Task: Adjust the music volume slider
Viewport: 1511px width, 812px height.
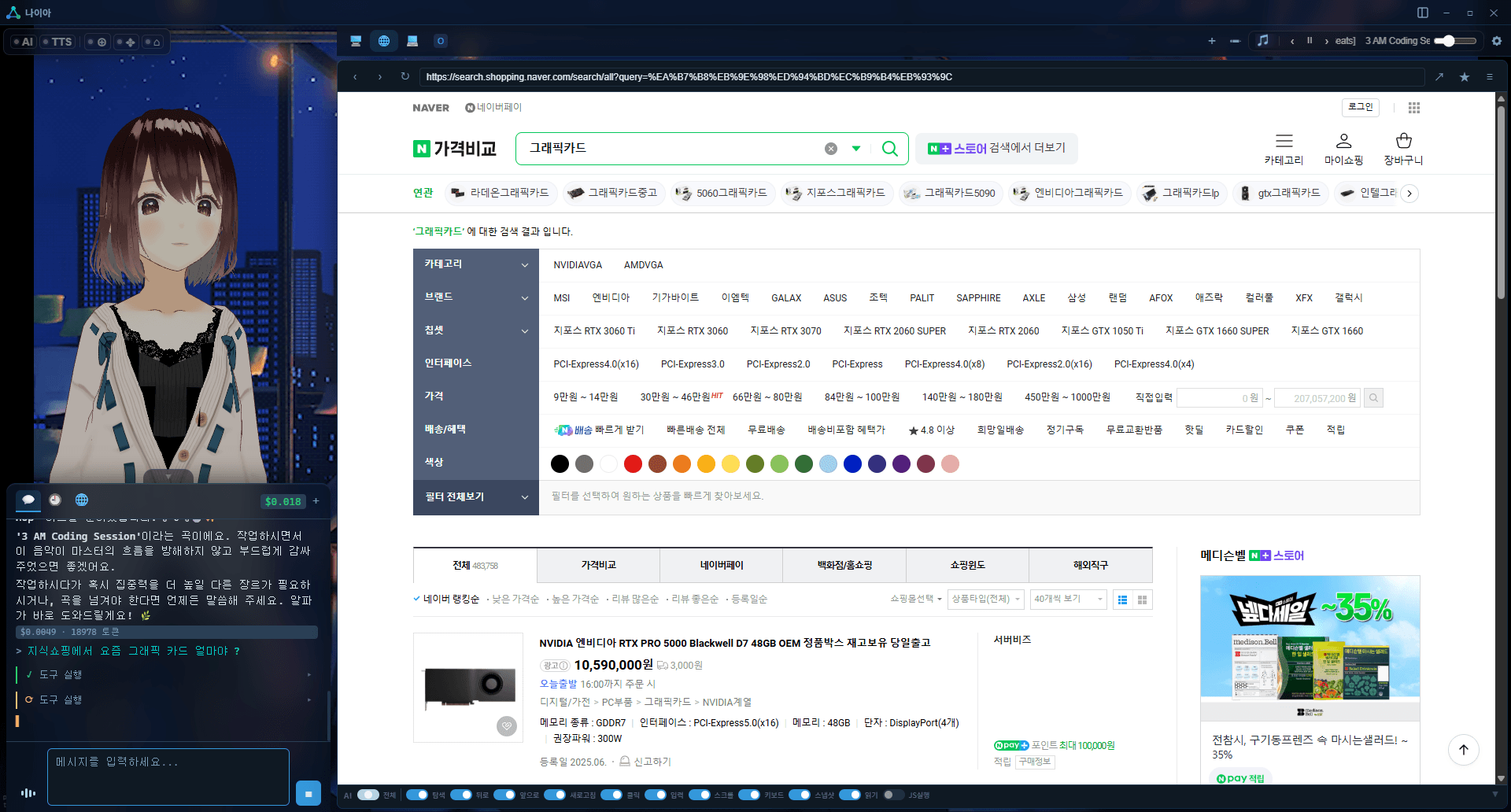Action: pyautogui.click(x=1456, y=41)
